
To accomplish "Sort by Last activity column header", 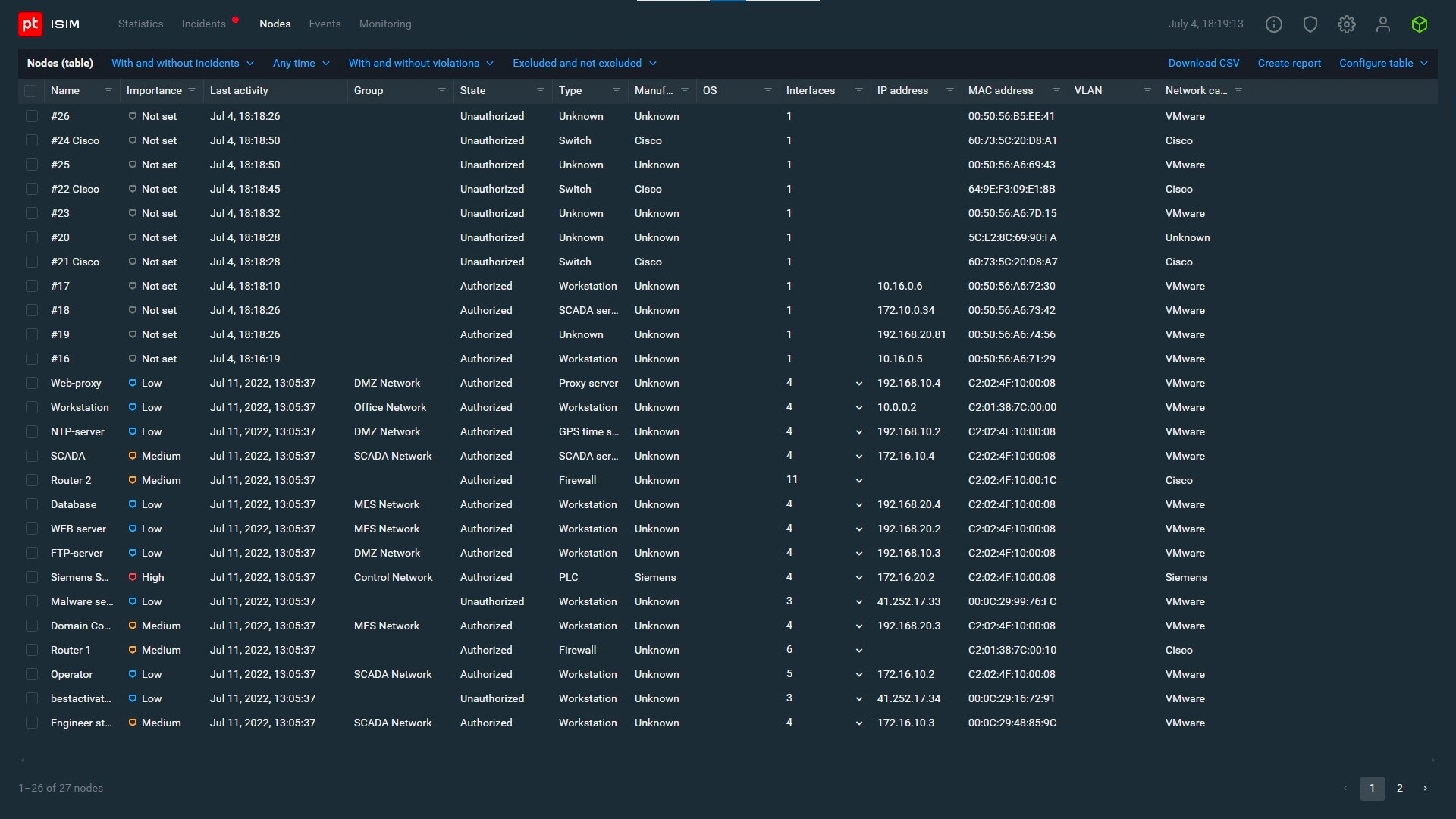I will click(239, 90).
